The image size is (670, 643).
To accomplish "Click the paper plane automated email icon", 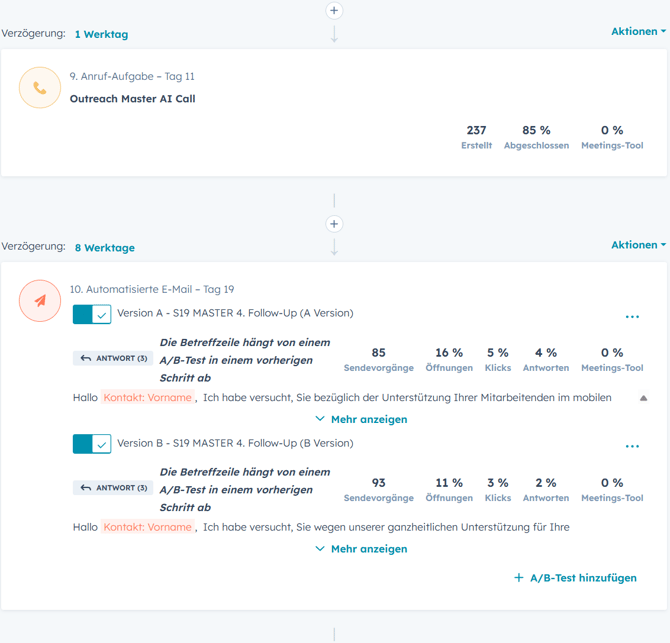I will [x=40, y=301].
